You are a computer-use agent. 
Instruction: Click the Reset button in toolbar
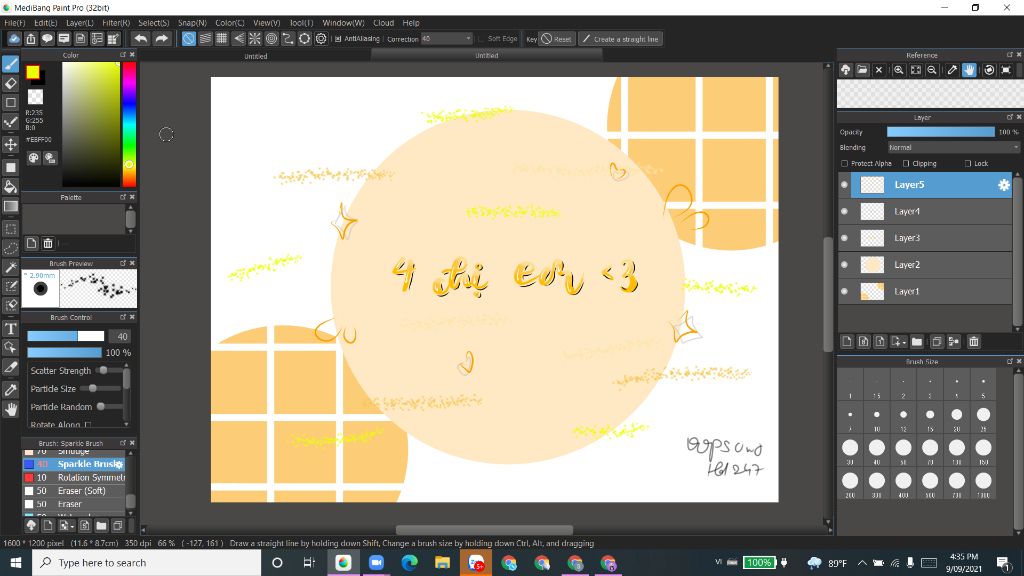tap(556, 39)
